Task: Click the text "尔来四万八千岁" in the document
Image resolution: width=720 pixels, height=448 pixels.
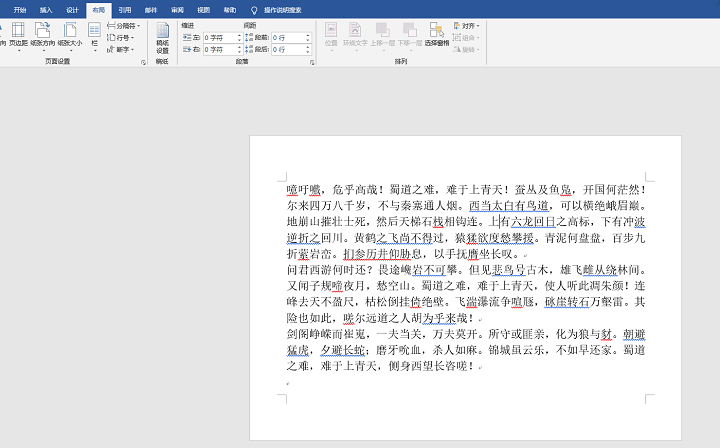Action: coord(326,206)
